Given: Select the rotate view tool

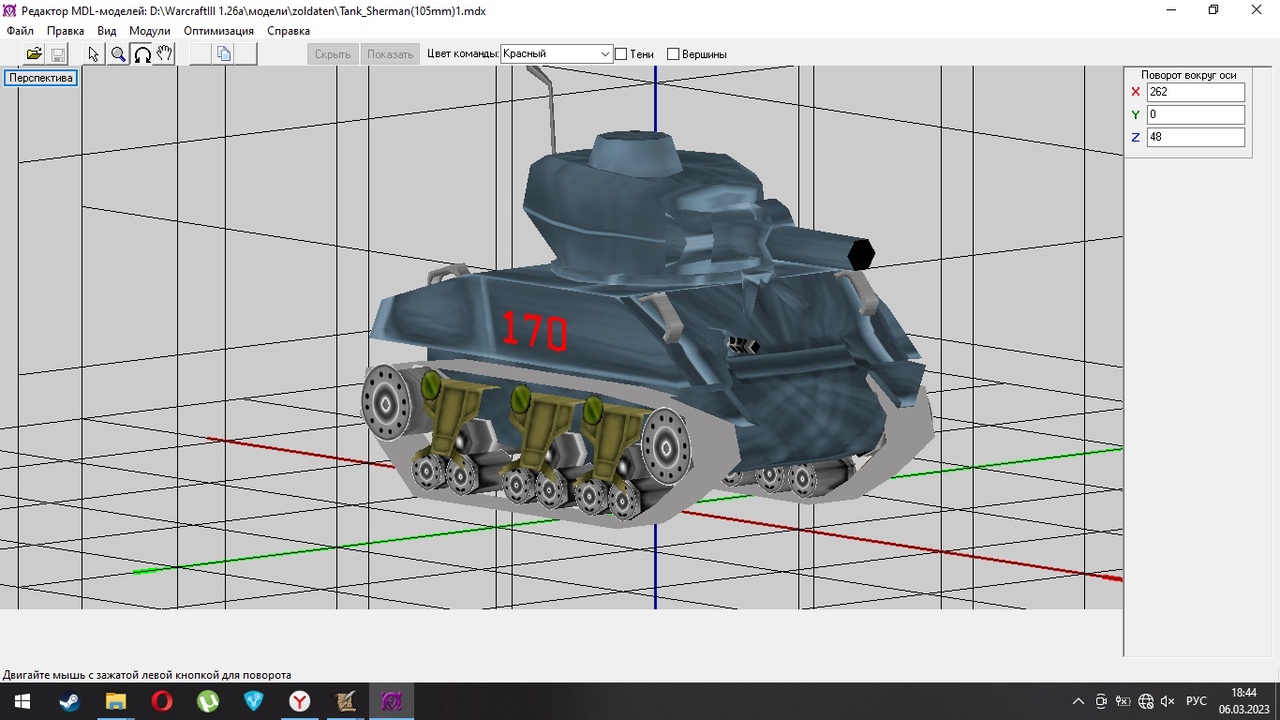Looking at the screenshot, I should (x=142, y=54).
